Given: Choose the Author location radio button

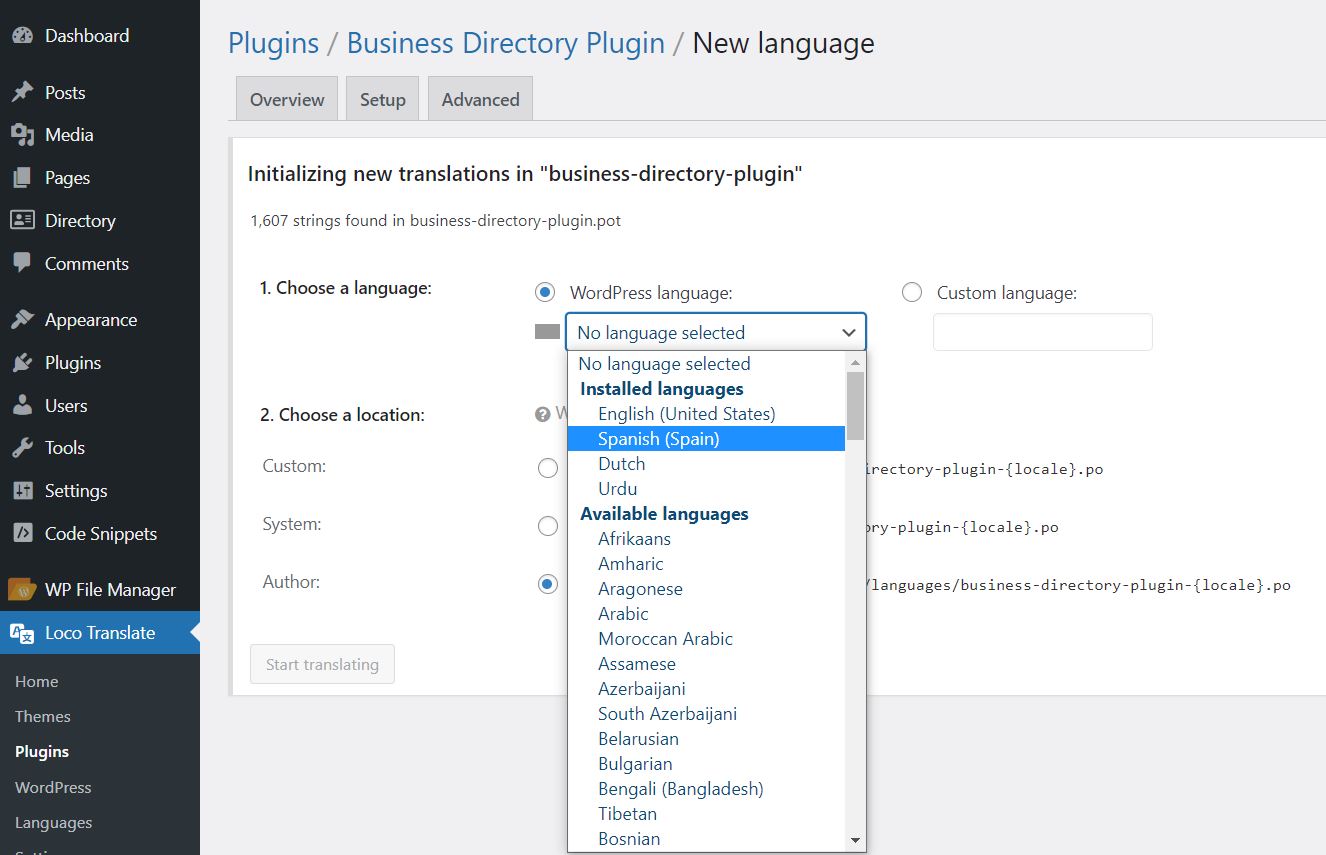Looking at the screenshot, I should tap(548, 584).
